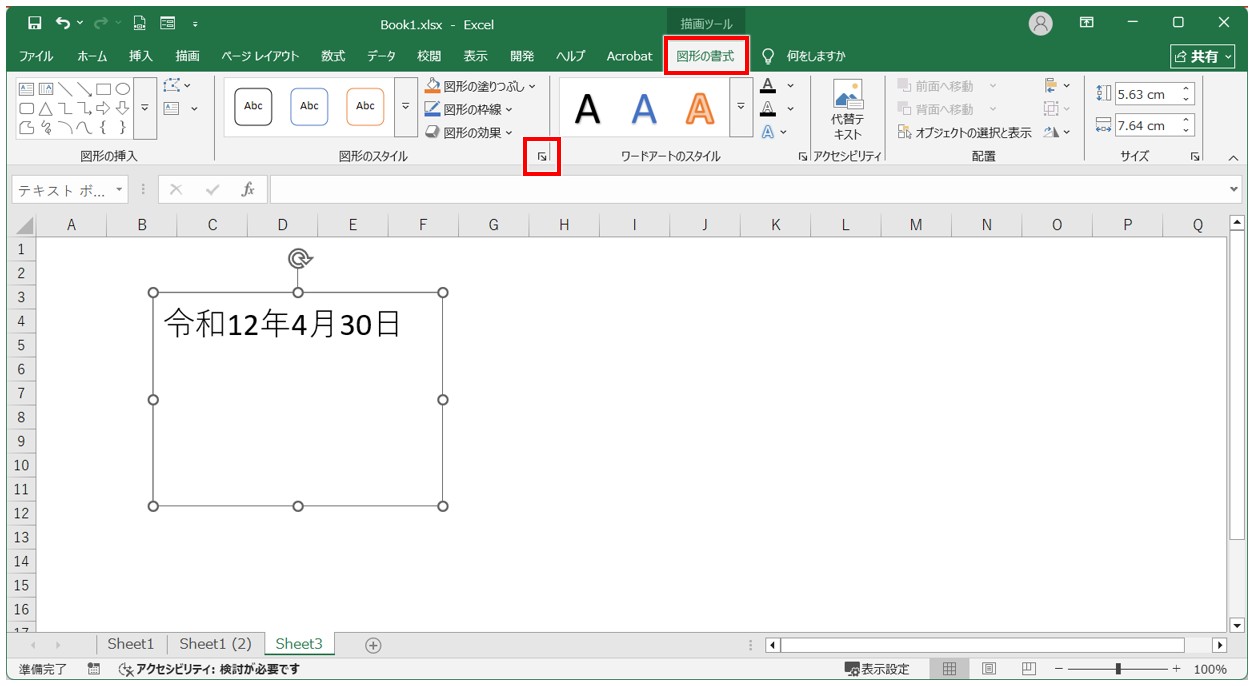Click the 共有 share button
1253x686 pixels.
click(1202, 57)
